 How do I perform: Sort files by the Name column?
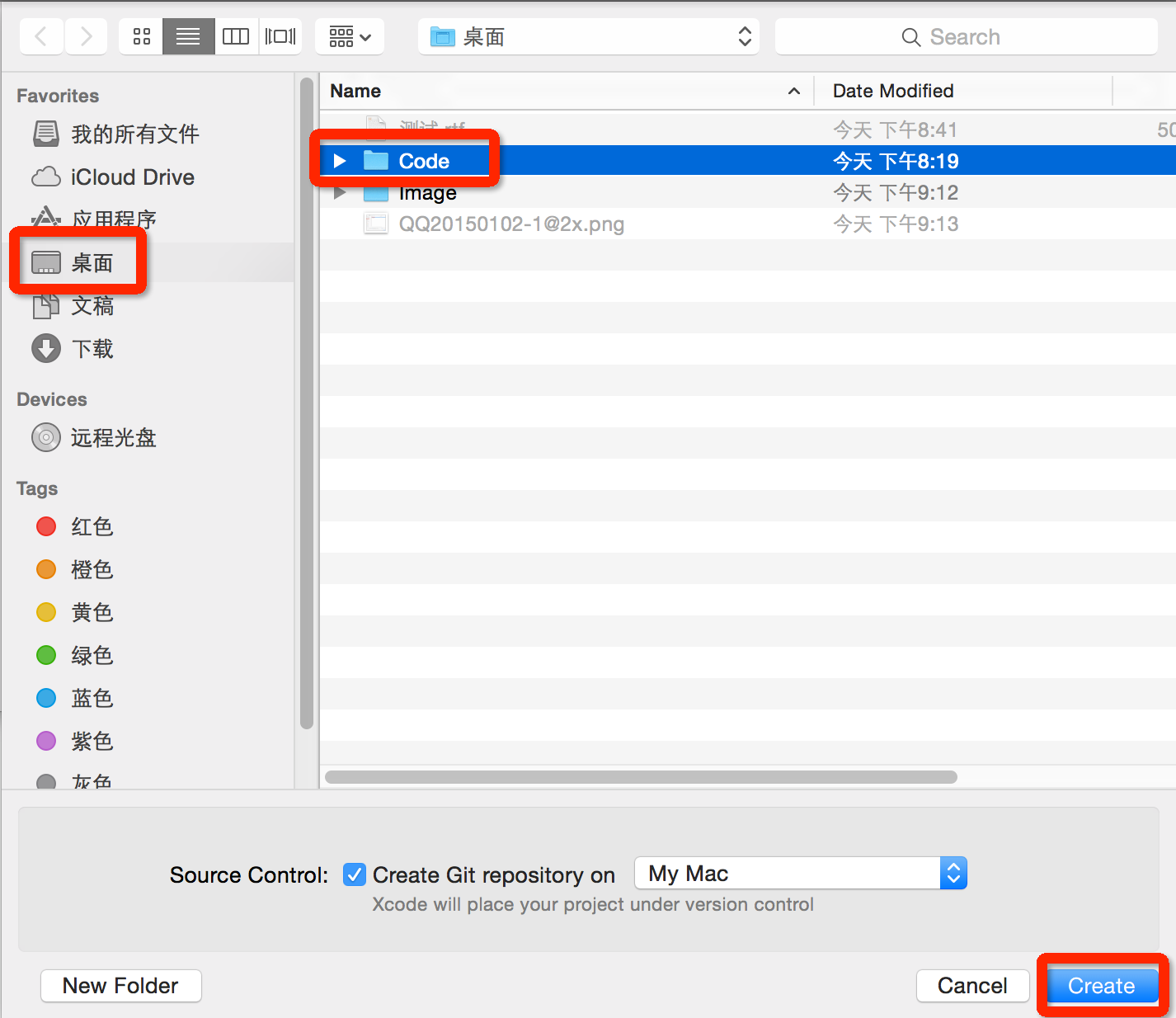click(x=355, y=91)
